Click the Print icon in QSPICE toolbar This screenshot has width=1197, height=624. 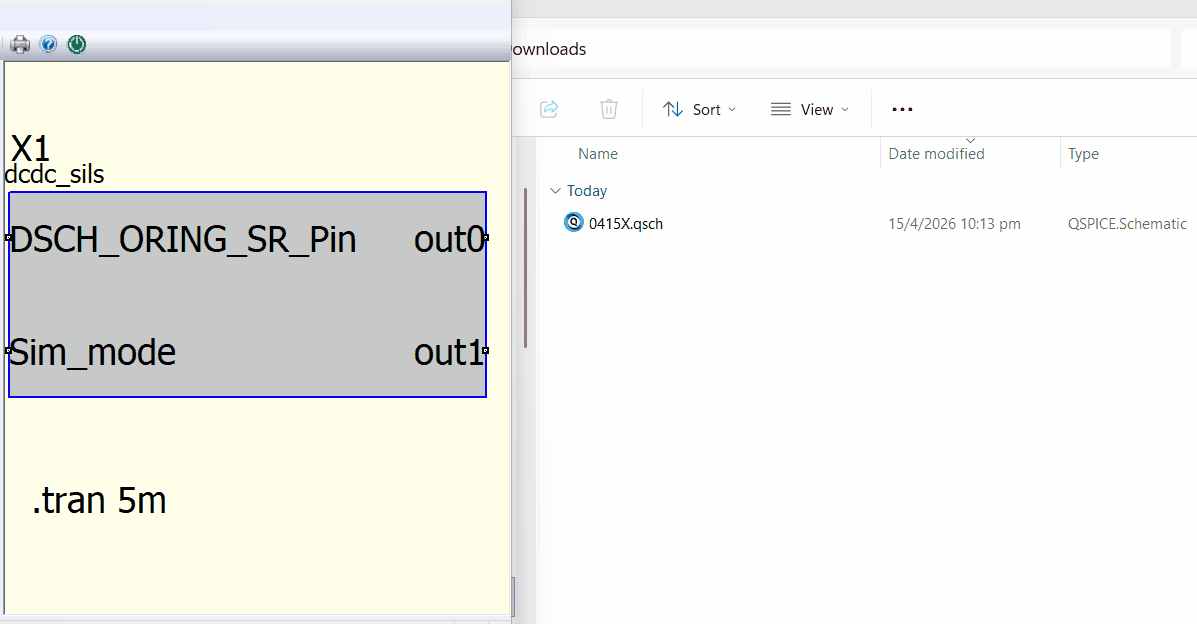click(x=20, y=45)
